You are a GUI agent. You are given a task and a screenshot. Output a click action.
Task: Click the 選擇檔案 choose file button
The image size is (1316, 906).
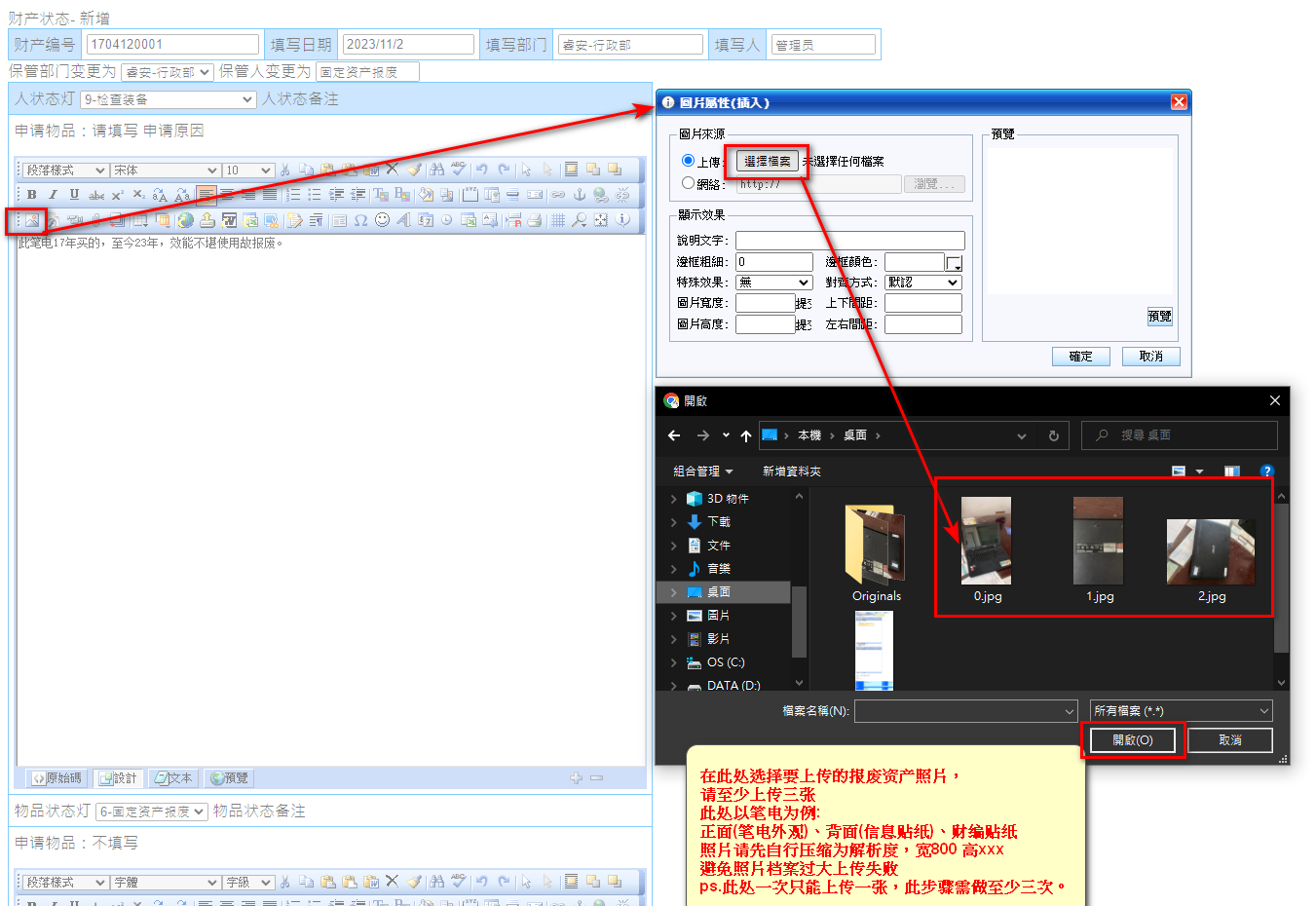coord(768,162)
